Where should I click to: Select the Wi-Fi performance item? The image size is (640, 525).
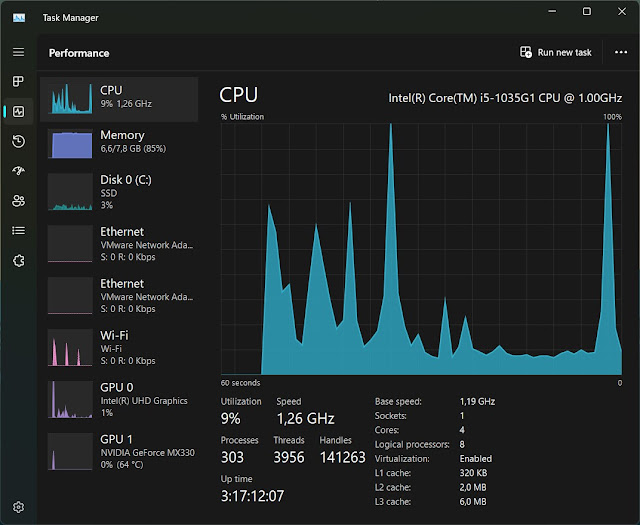pos(119,347)
